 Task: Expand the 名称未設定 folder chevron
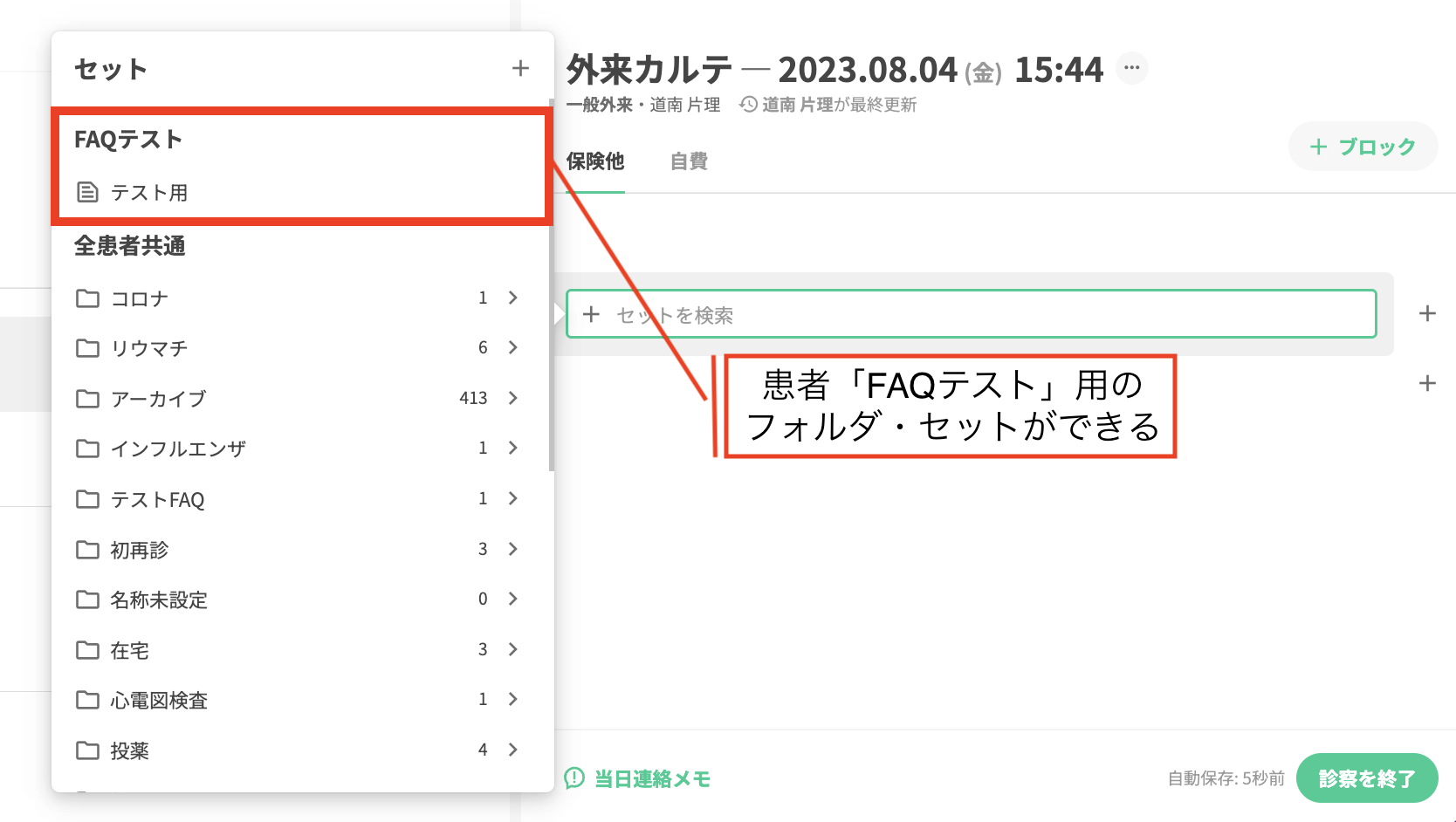click(x=513, y=599)
